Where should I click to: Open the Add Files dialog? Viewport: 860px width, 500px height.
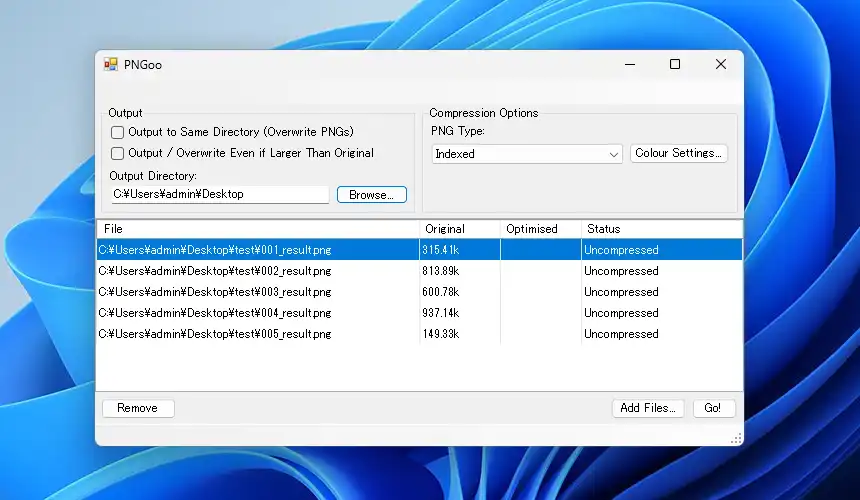coord(648,408)
